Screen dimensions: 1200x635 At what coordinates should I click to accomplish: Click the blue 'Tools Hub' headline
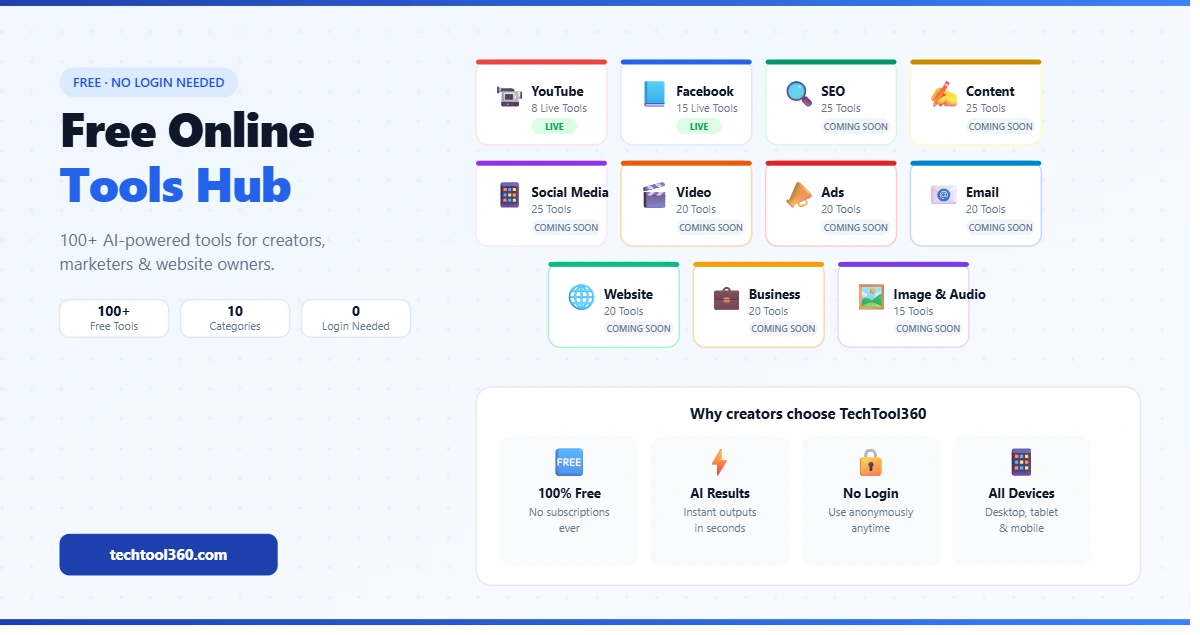tap(175, 185)
